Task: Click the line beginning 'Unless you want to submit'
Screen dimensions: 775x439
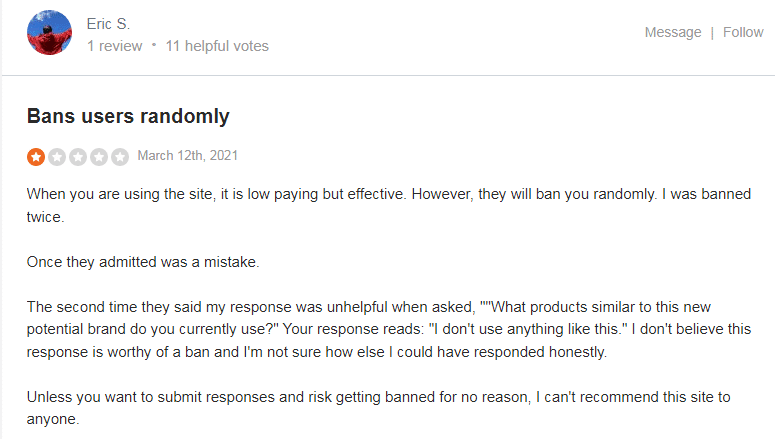Action: click(x=379, y=397)
